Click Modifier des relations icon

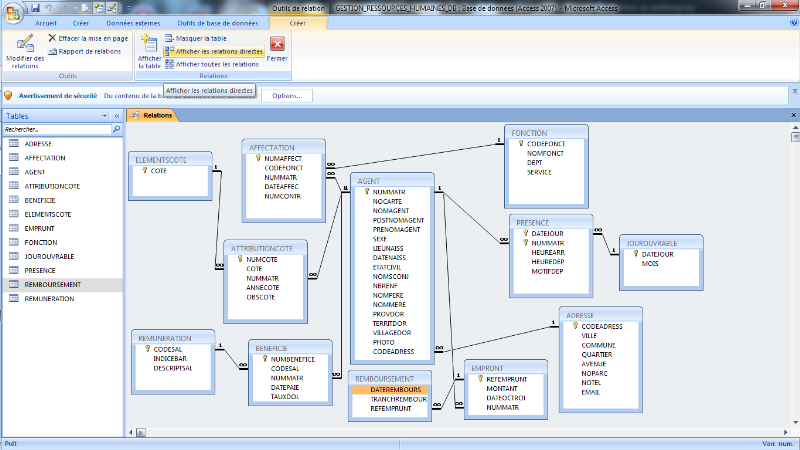point(24,50)
